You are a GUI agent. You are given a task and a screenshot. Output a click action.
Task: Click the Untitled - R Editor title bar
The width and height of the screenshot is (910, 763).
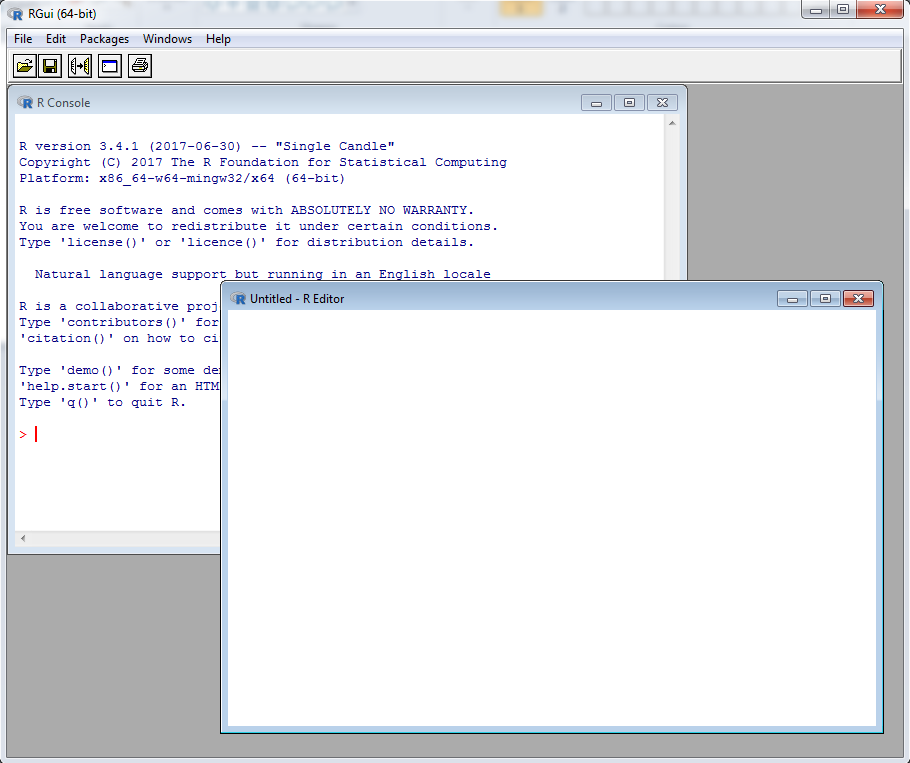(450, 298)
